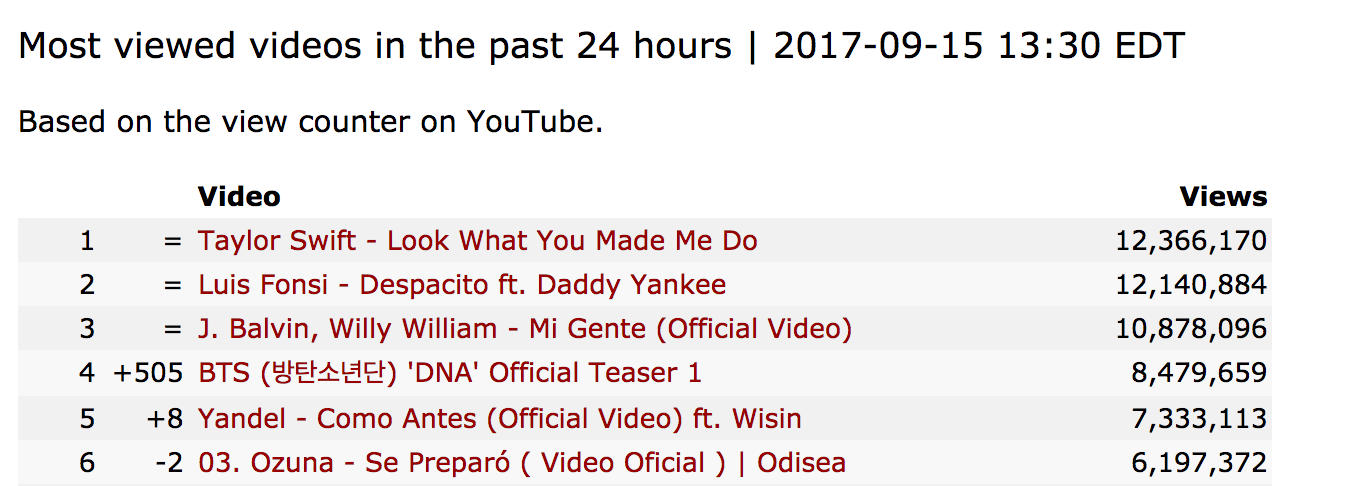Click the 12,140,884 view count
The height and width of the screenshot is (486, 1352).
pos(1191,285)
